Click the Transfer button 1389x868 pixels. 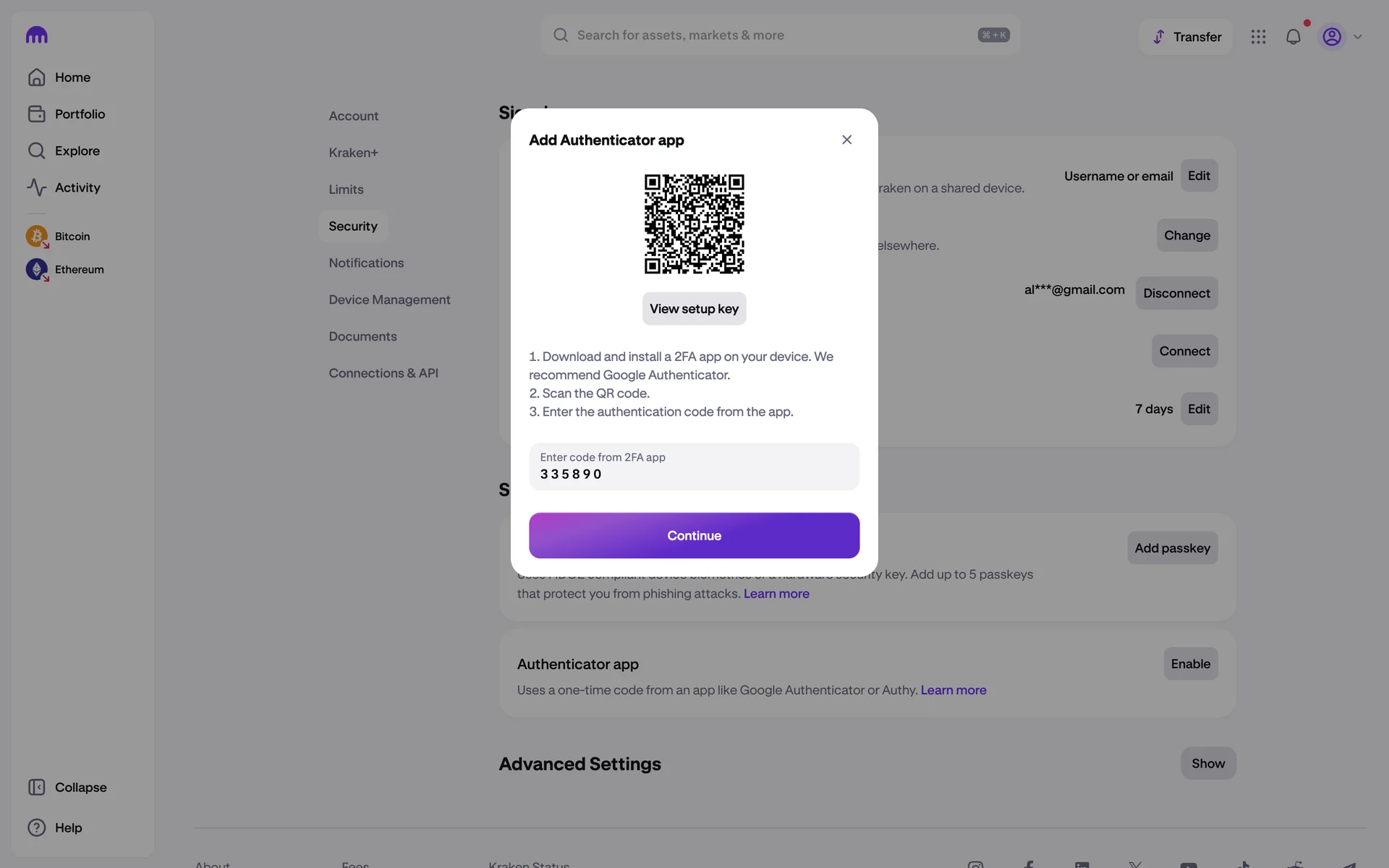(x=1186, y=37)
